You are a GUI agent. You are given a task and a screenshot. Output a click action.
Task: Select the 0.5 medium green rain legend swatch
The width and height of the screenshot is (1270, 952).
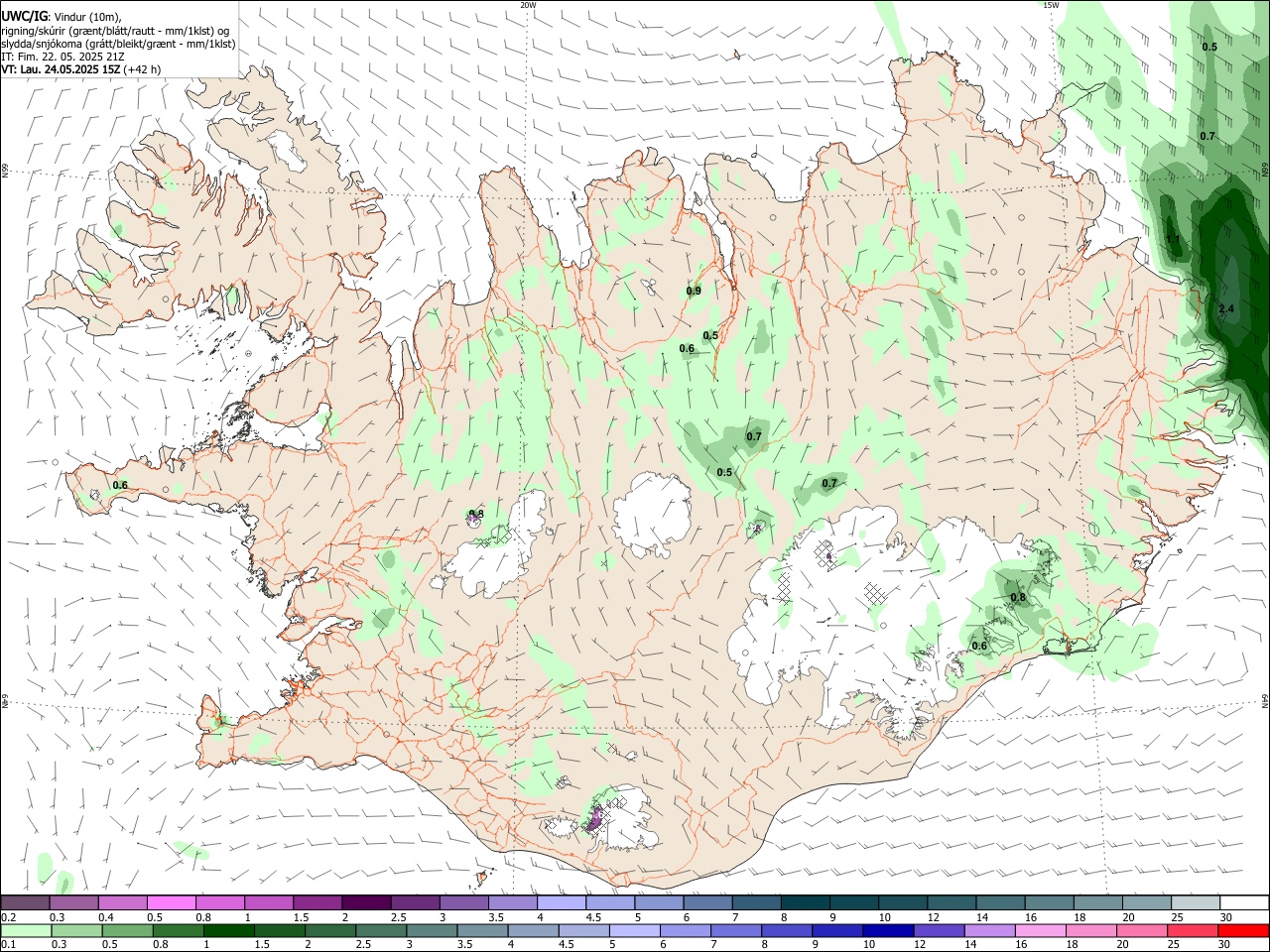[x=127, y=930]
